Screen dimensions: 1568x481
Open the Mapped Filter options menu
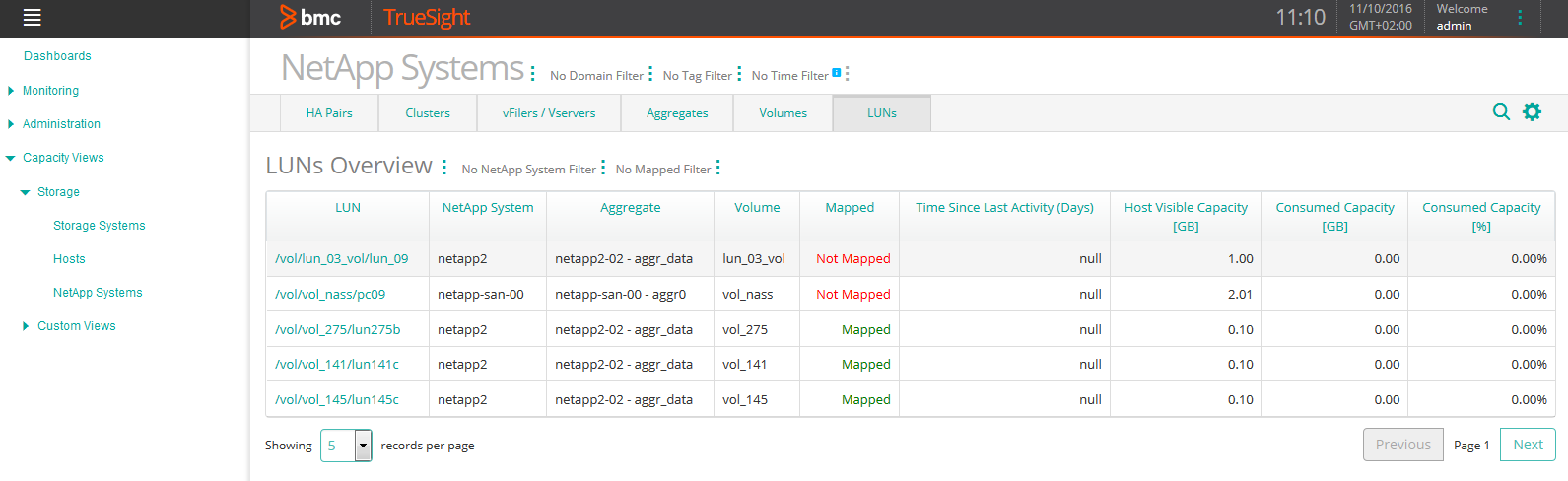[718, 168]
